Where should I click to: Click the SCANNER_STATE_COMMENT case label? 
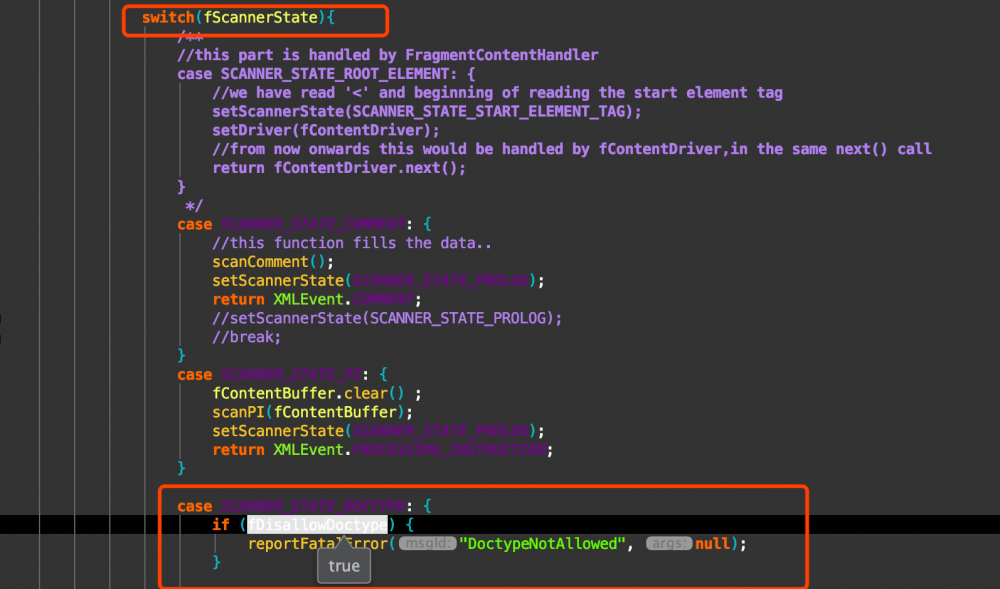(x=313, y=224)
